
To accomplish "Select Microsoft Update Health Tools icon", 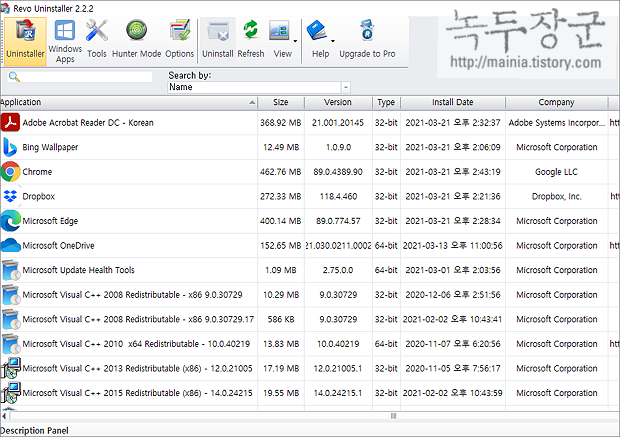I will tap(10, 270).
